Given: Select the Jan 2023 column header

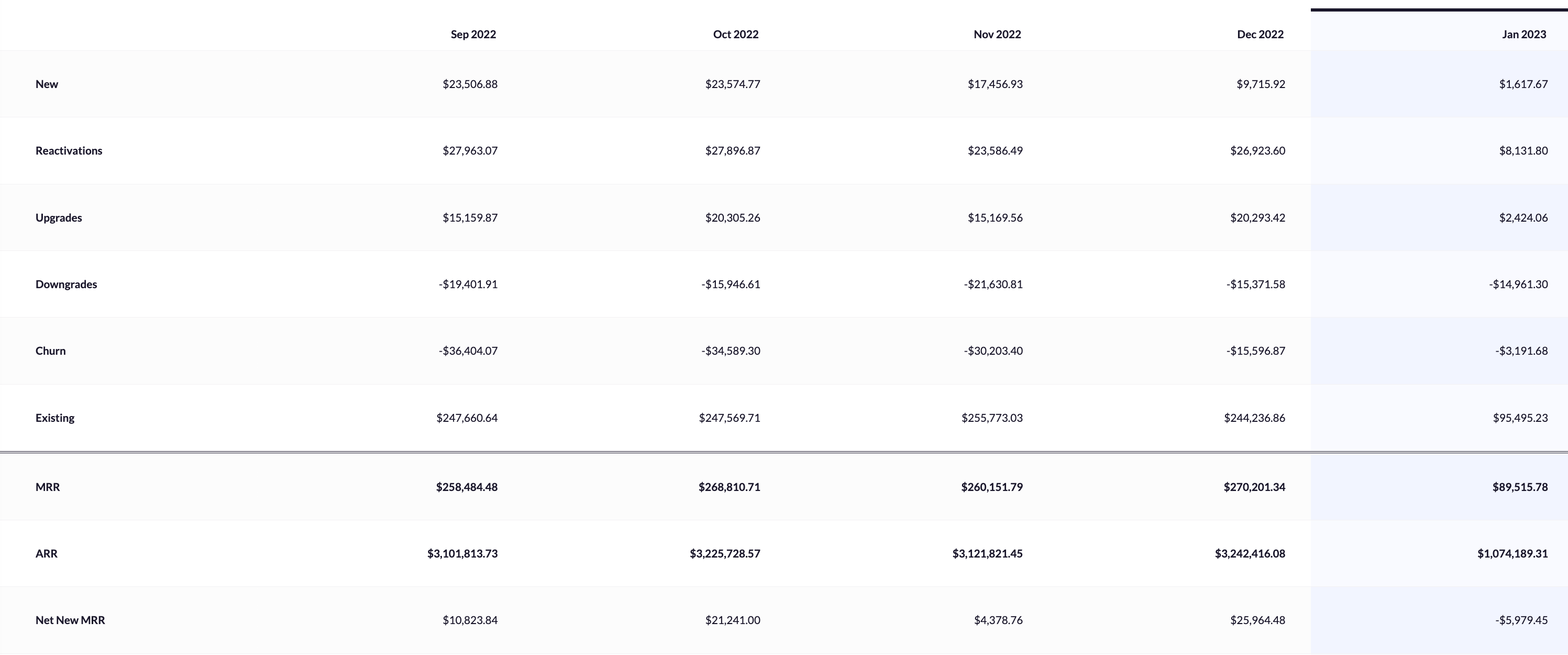Looking at the screenshot, I should pyautogui.click(x=1523, y=34).
